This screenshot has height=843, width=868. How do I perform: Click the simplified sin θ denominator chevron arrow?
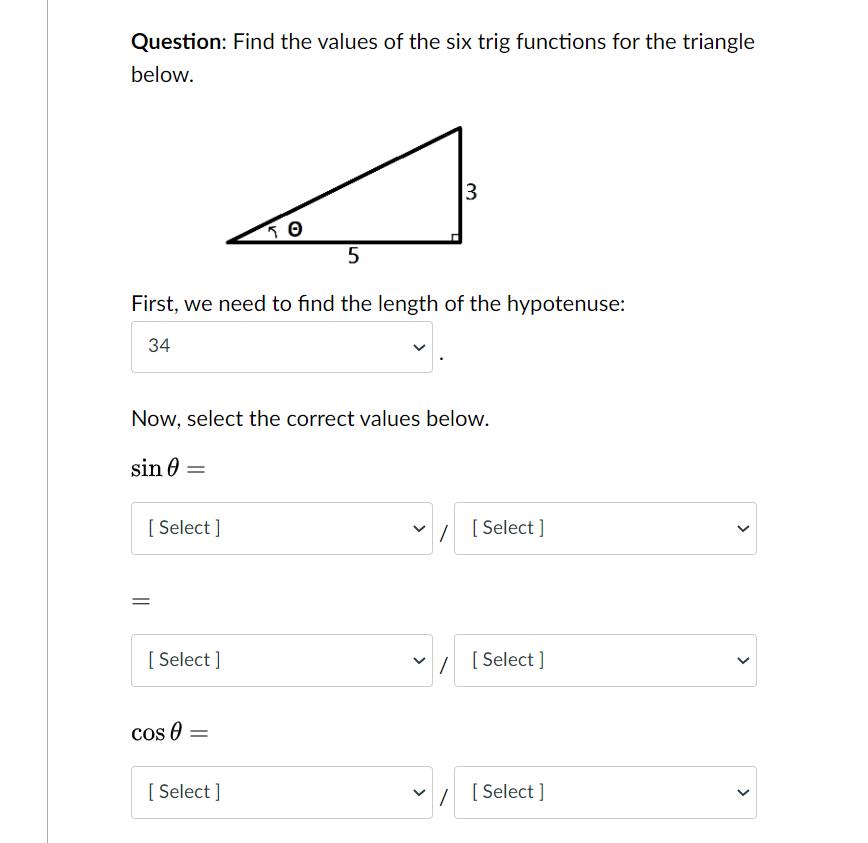tap(741, 660)
